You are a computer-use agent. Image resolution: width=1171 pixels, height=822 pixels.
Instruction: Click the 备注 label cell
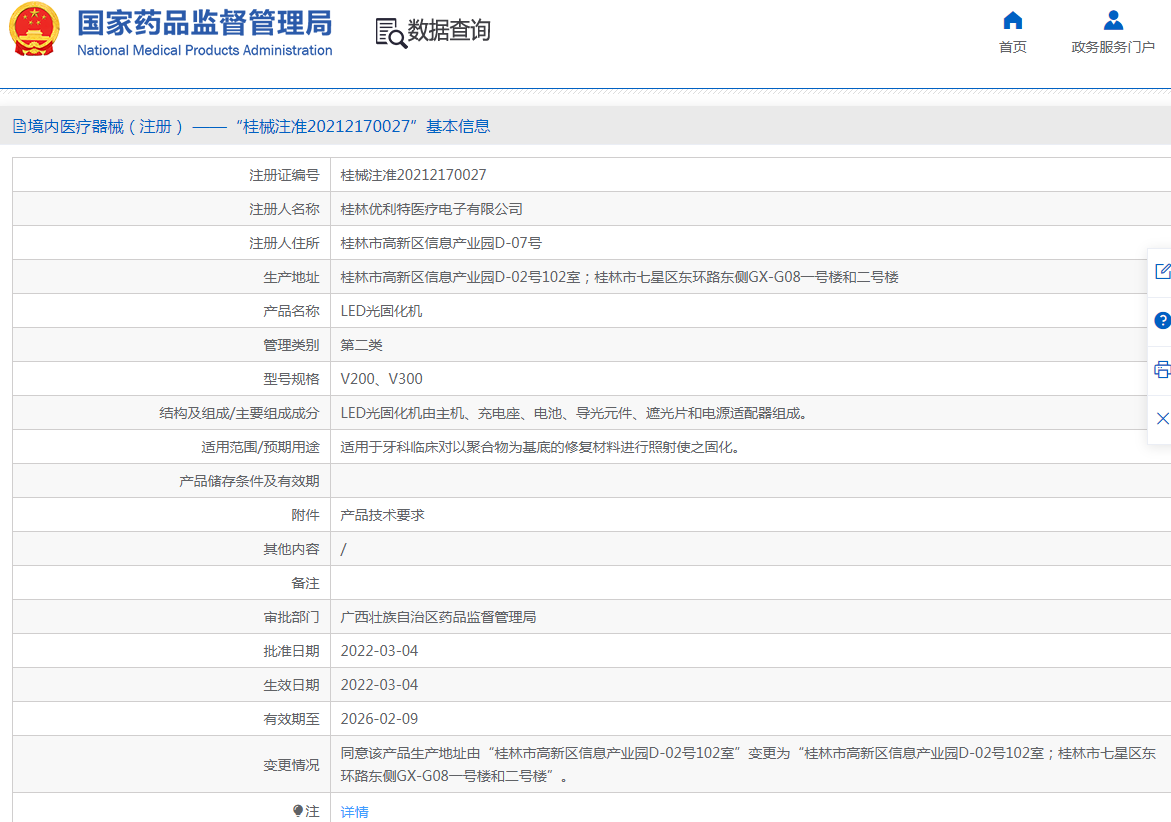tap(172, 583)
